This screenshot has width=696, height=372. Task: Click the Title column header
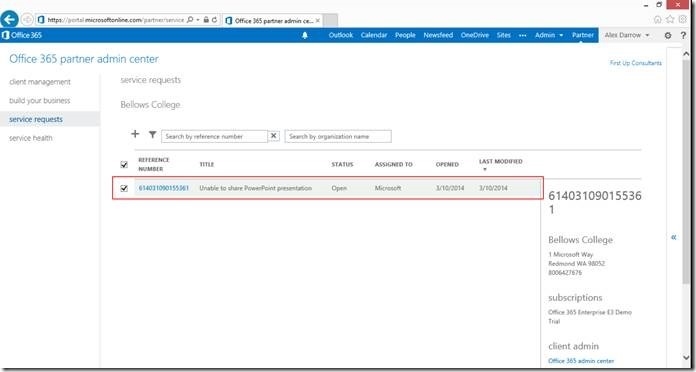[206, 164]
